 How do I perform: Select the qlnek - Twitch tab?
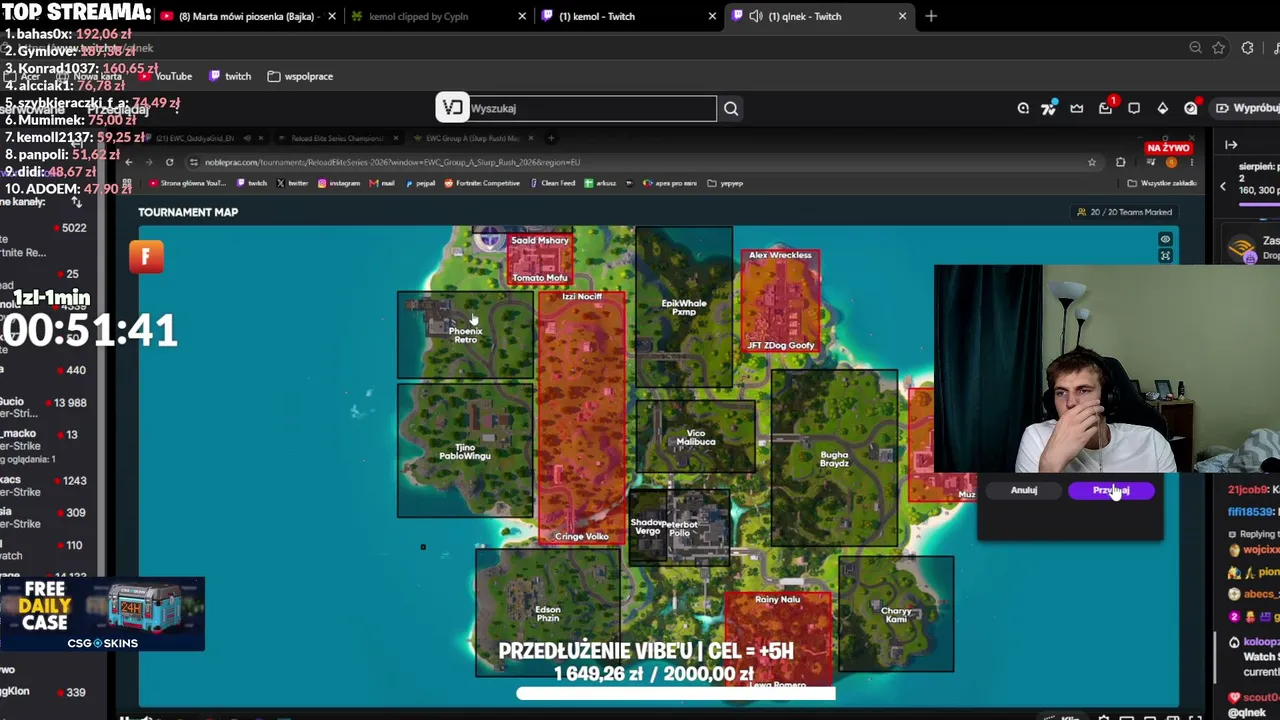click(x=818, y=16)
